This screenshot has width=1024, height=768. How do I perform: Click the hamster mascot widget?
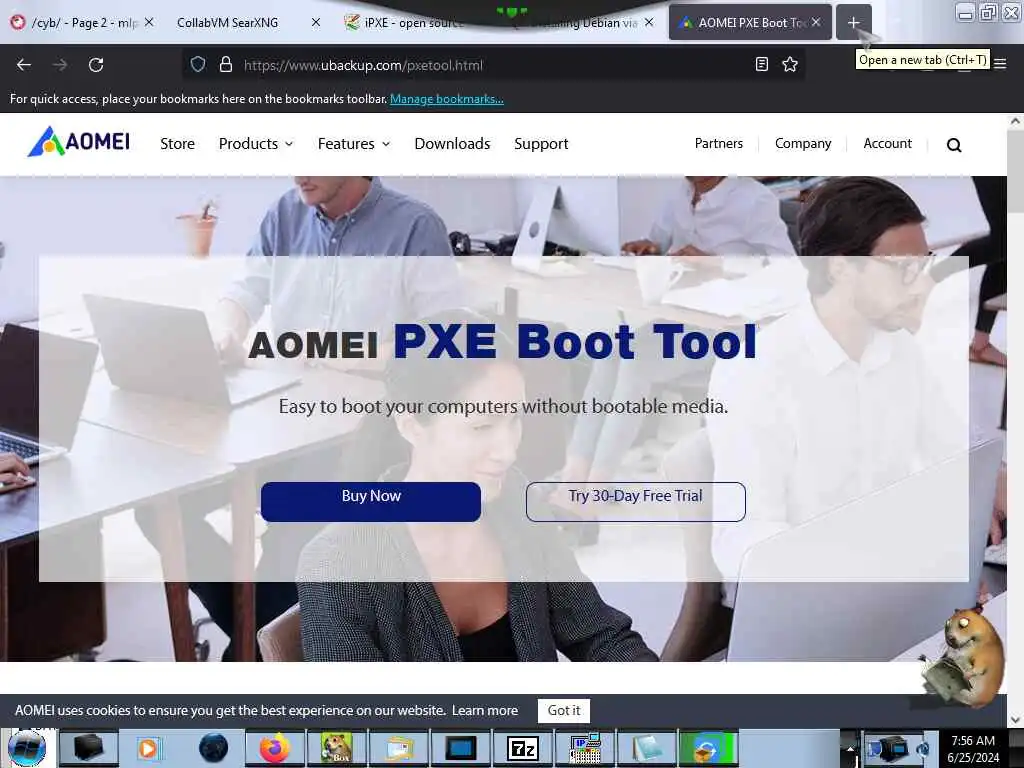pos(964,656)
